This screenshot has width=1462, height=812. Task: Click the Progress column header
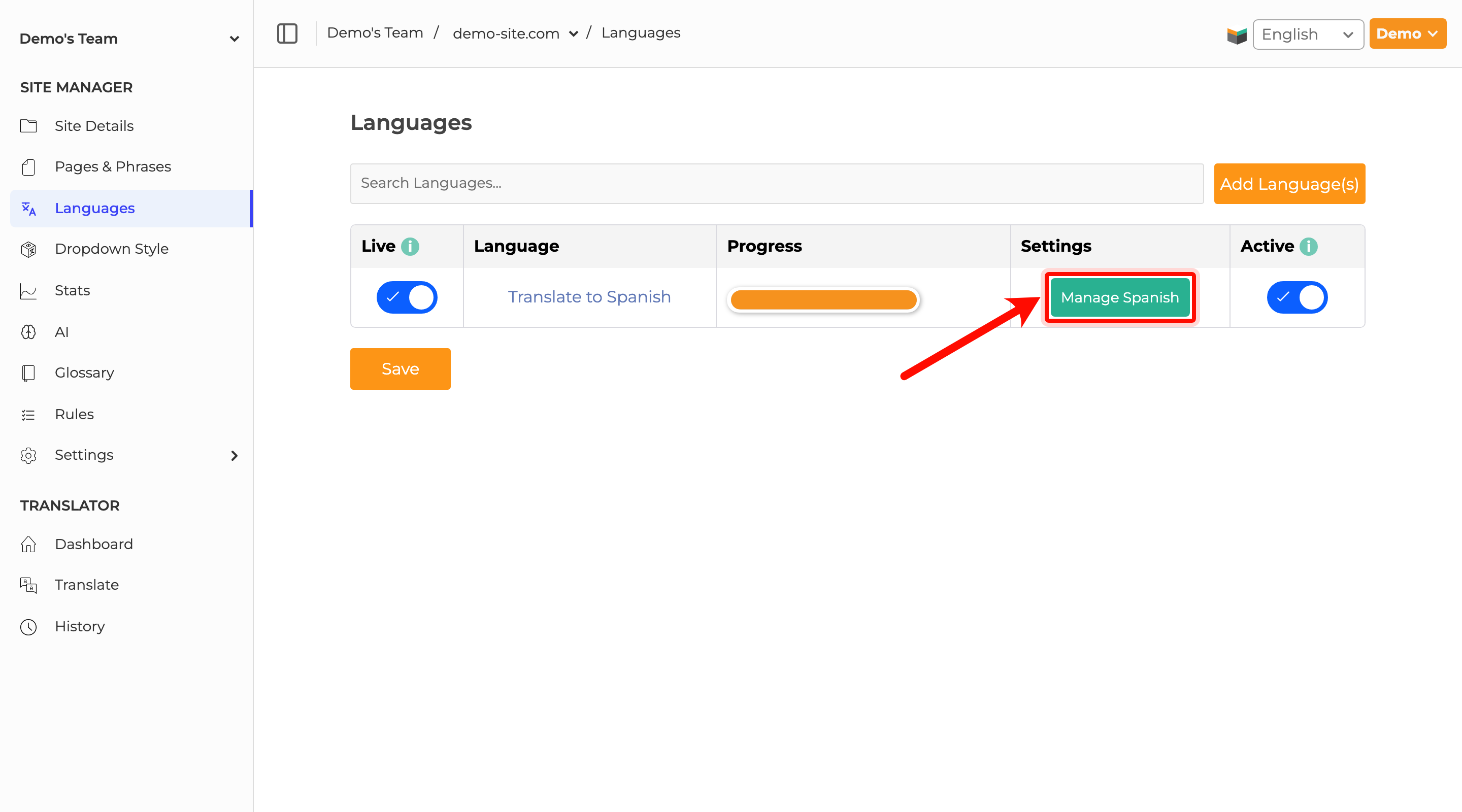pyautogui.click(x=764, y=246)
